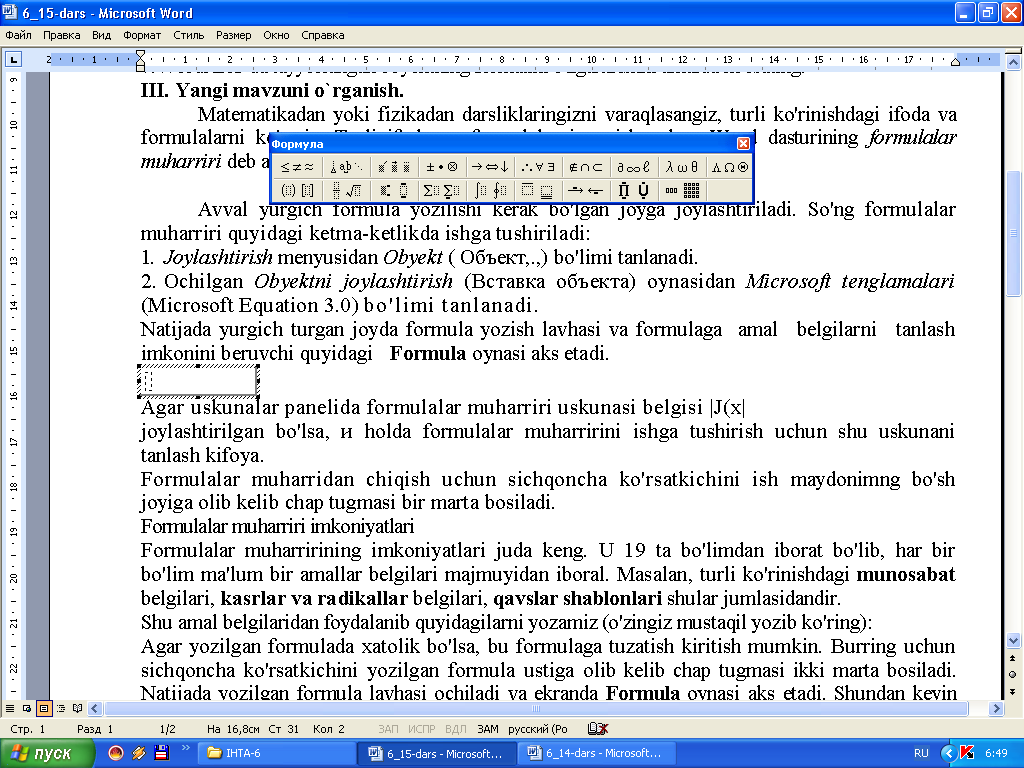
Task: Switch to the IHTA-6 folder taskbar button
Action: click(x=277, y=753)
